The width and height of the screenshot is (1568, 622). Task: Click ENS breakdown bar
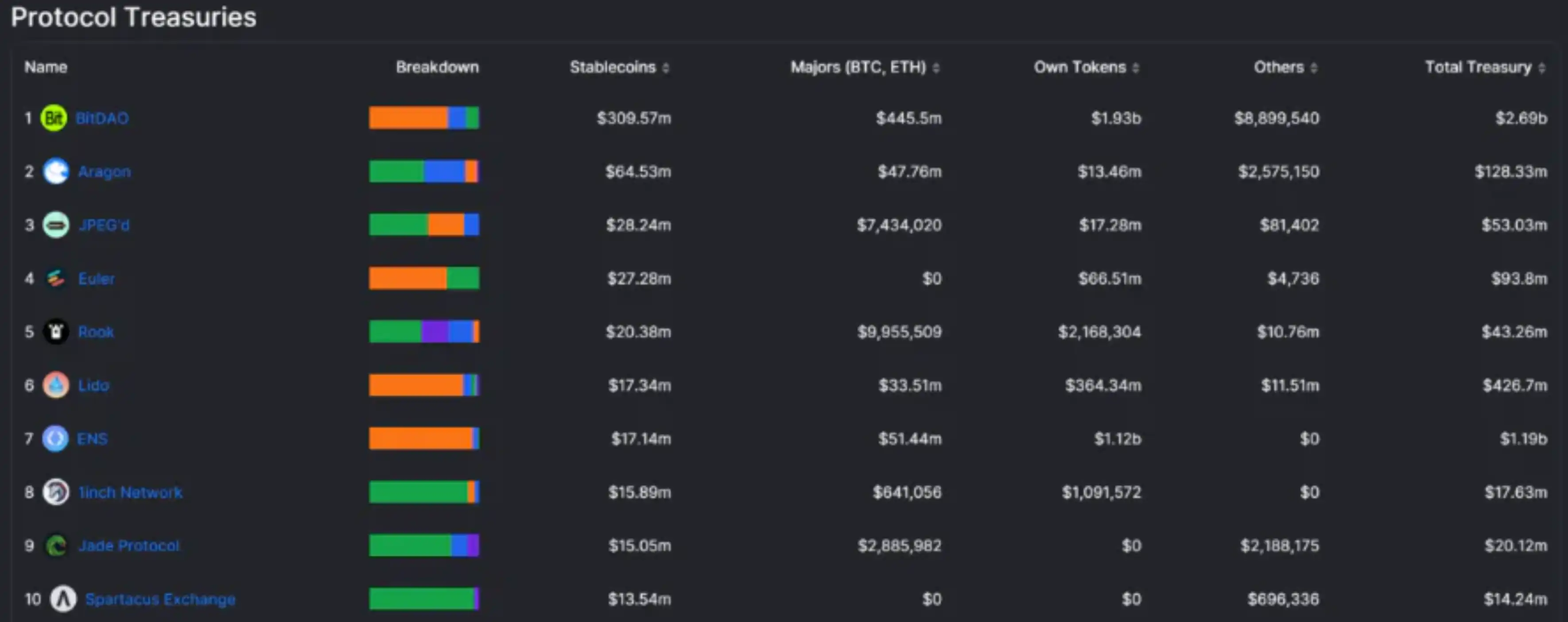point(424,439)
